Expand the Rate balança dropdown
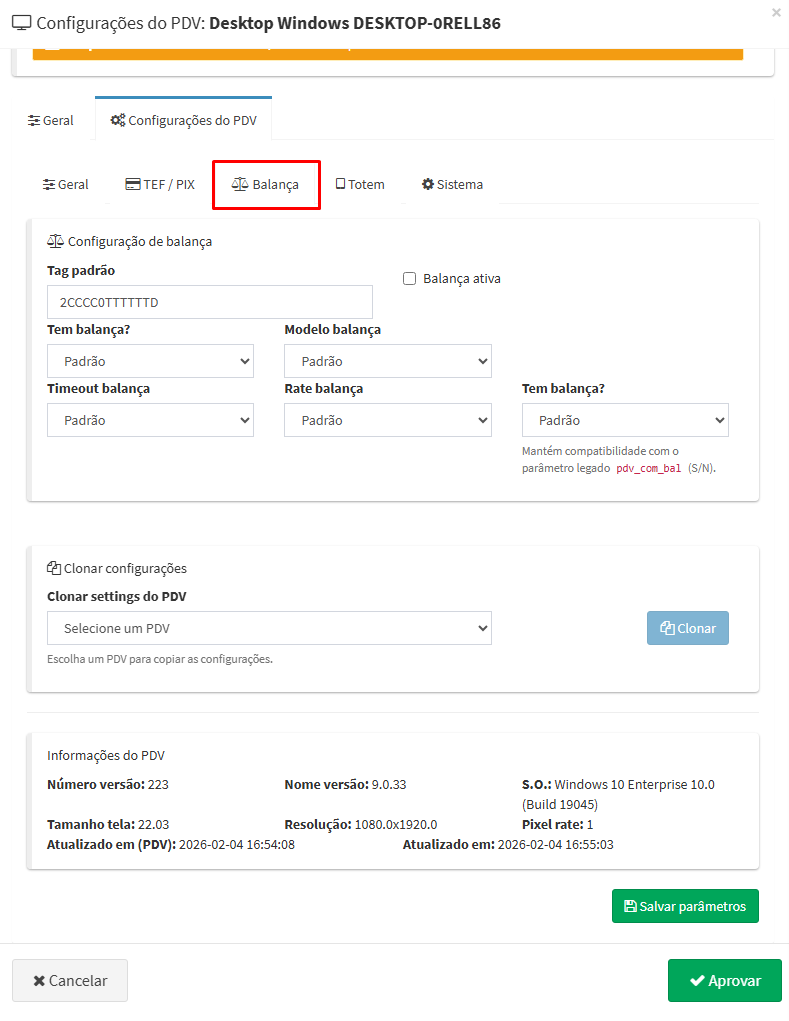Screen dimensions: 789x1021 click(388, 420)
